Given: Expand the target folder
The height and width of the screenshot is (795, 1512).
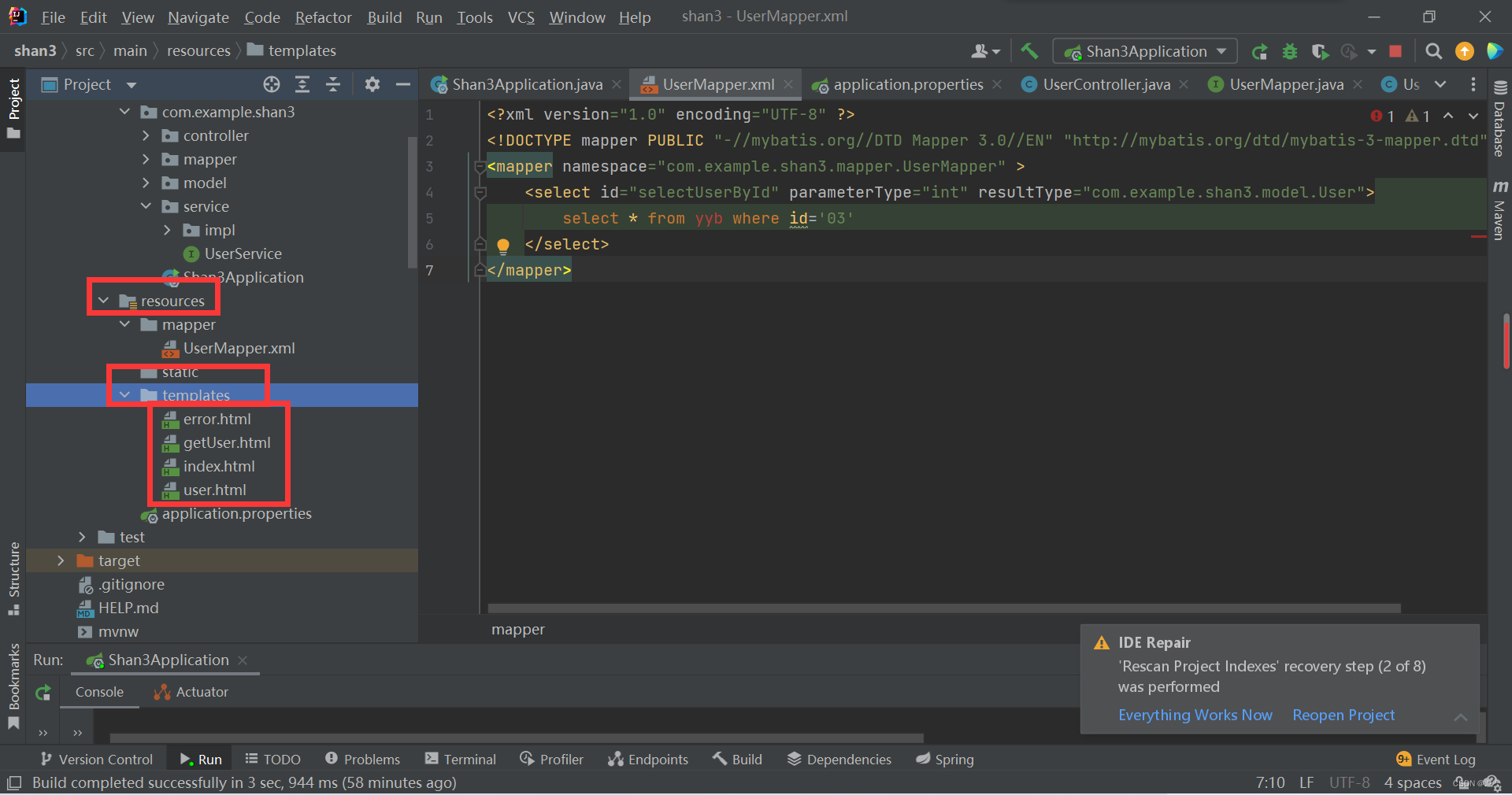Looking at the screenshot, I should point(61,560).
